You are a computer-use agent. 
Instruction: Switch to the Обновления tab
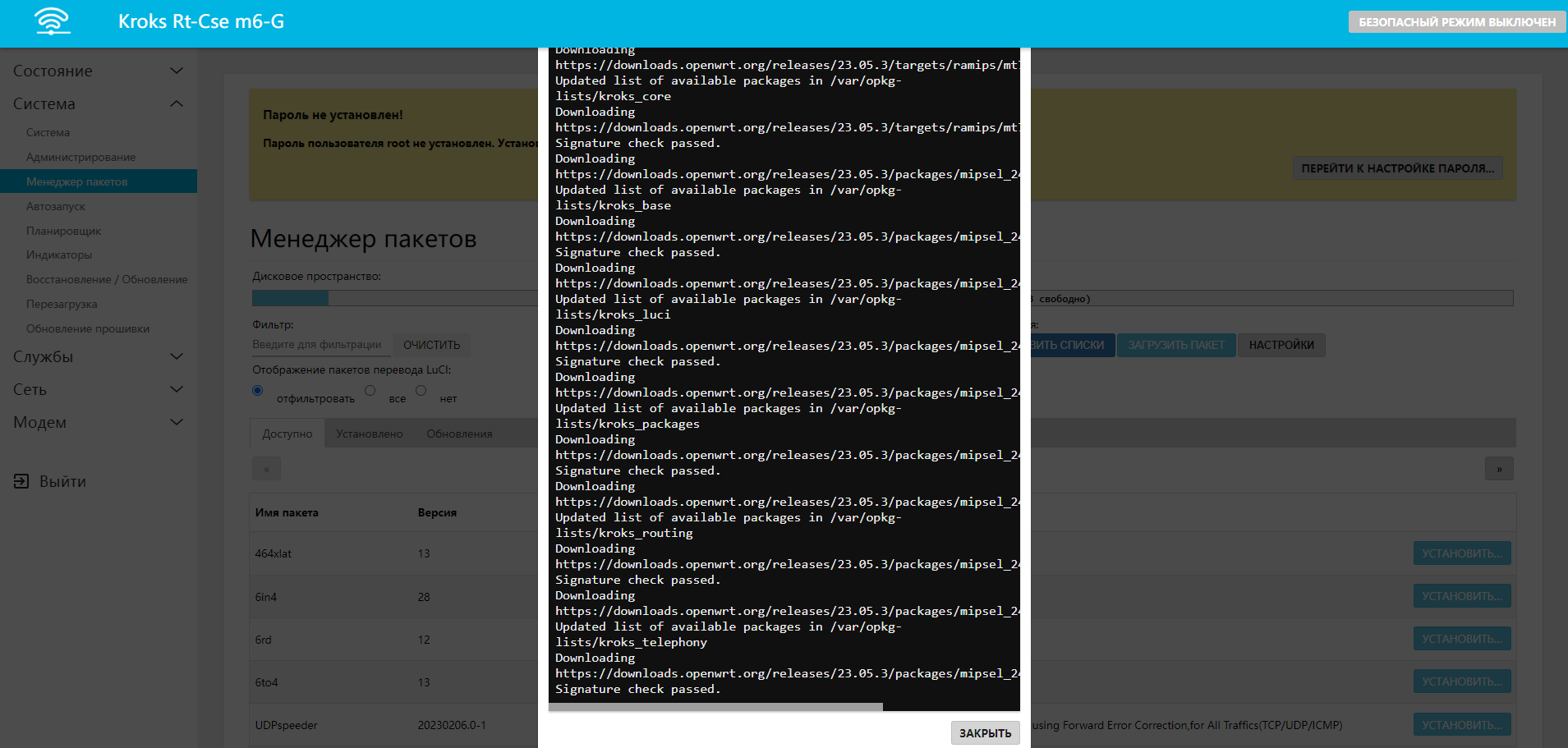[x=459, y=434]
